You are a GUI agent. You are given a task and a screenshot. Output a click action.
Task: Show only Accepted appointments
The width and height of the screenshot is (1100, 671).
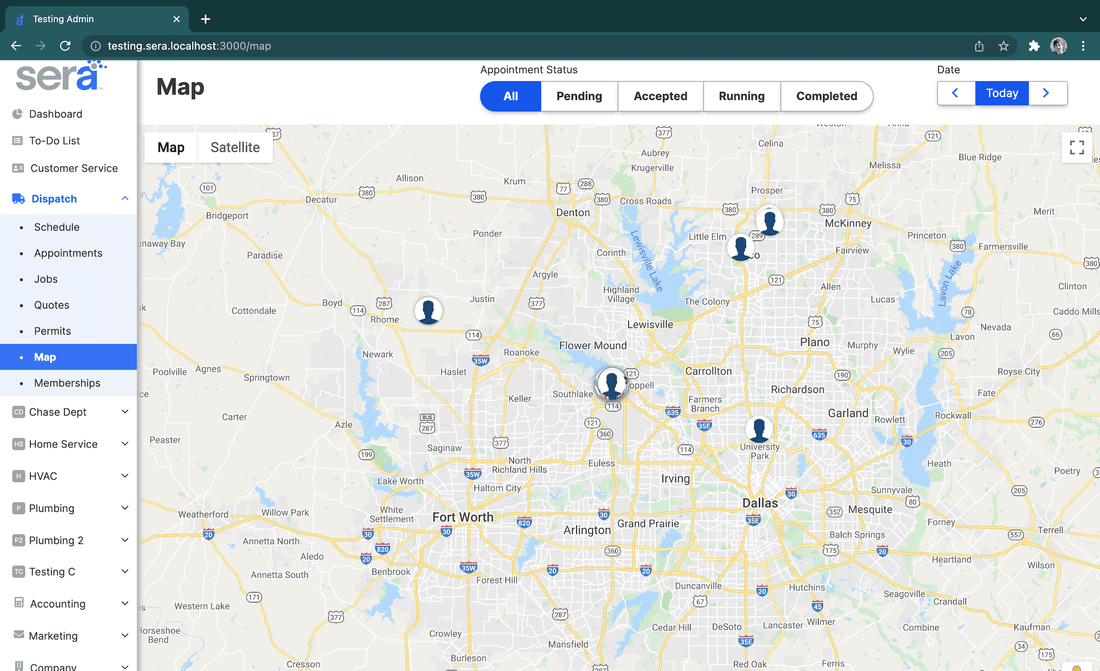click(660, 96)
